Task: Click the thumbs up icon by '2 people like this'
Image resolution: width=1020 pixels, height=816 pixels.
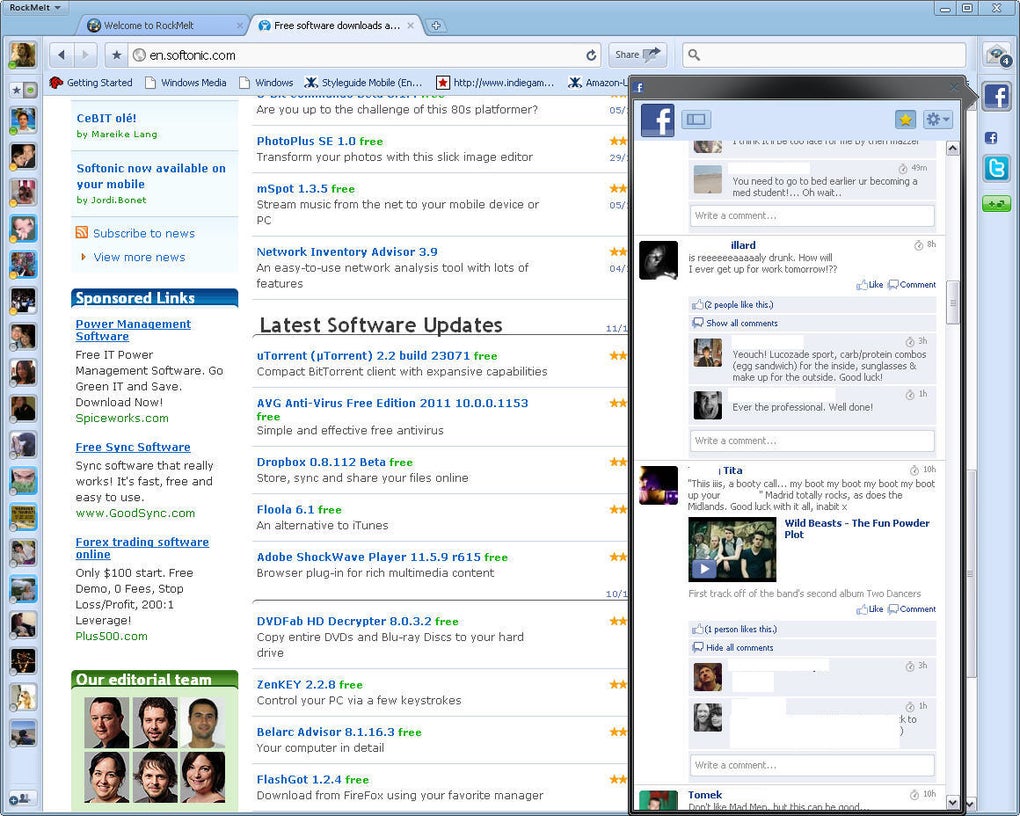Action: [697, 305]
